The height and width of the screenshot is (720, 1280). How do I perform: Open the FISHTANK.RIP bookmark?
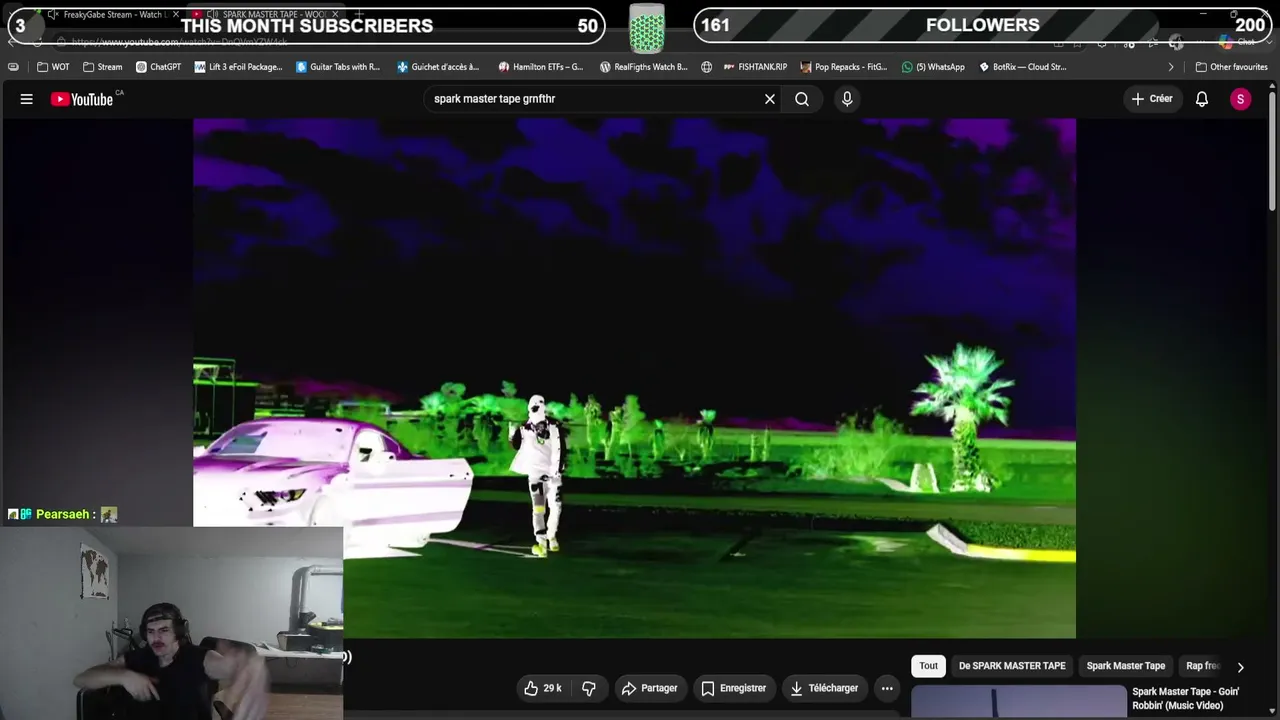[755, 67]
